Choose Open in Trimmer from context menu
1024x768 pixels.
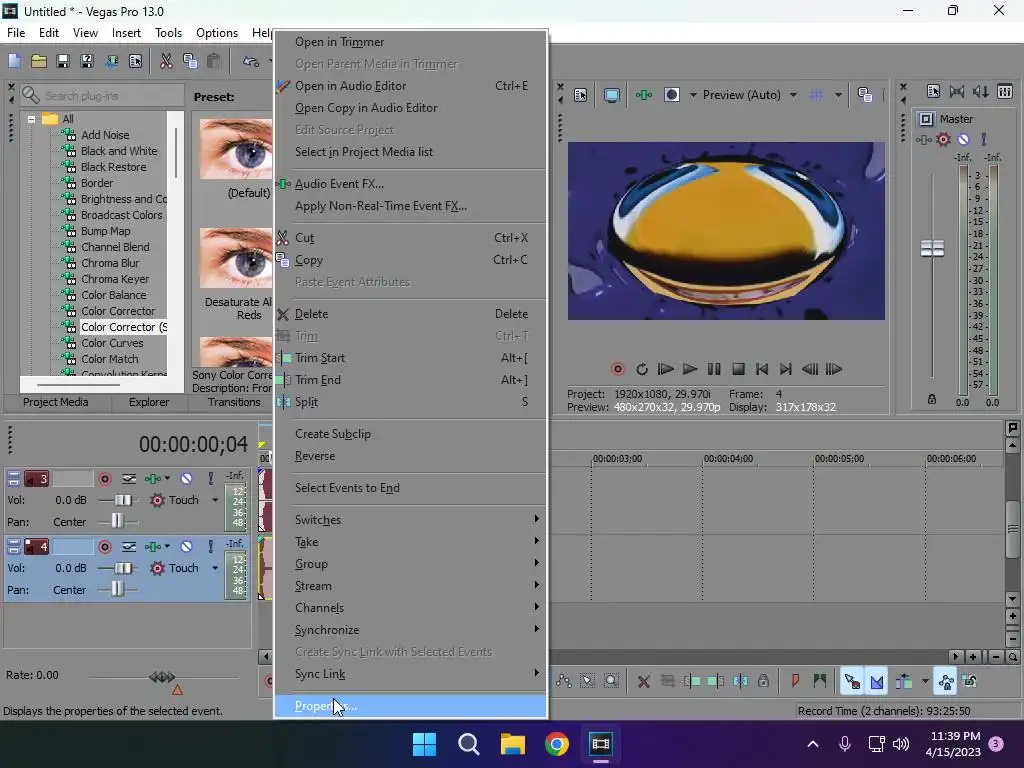click(x=410, y=42)
